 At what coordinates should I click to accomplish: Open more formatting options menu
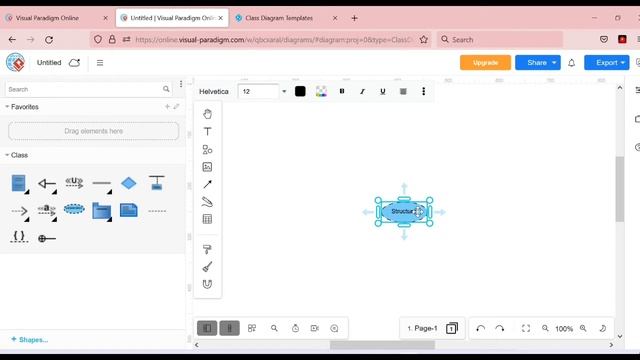[424, 91]
